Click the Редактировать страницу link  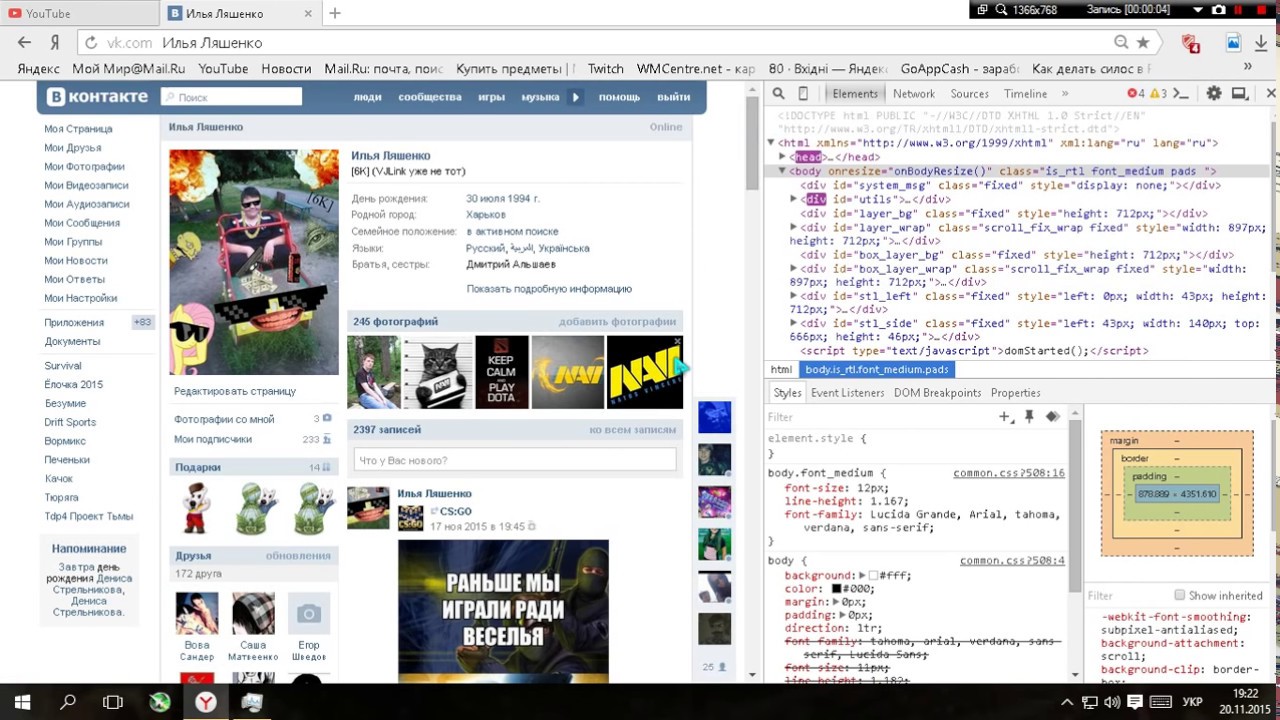[x=235, y=391]
